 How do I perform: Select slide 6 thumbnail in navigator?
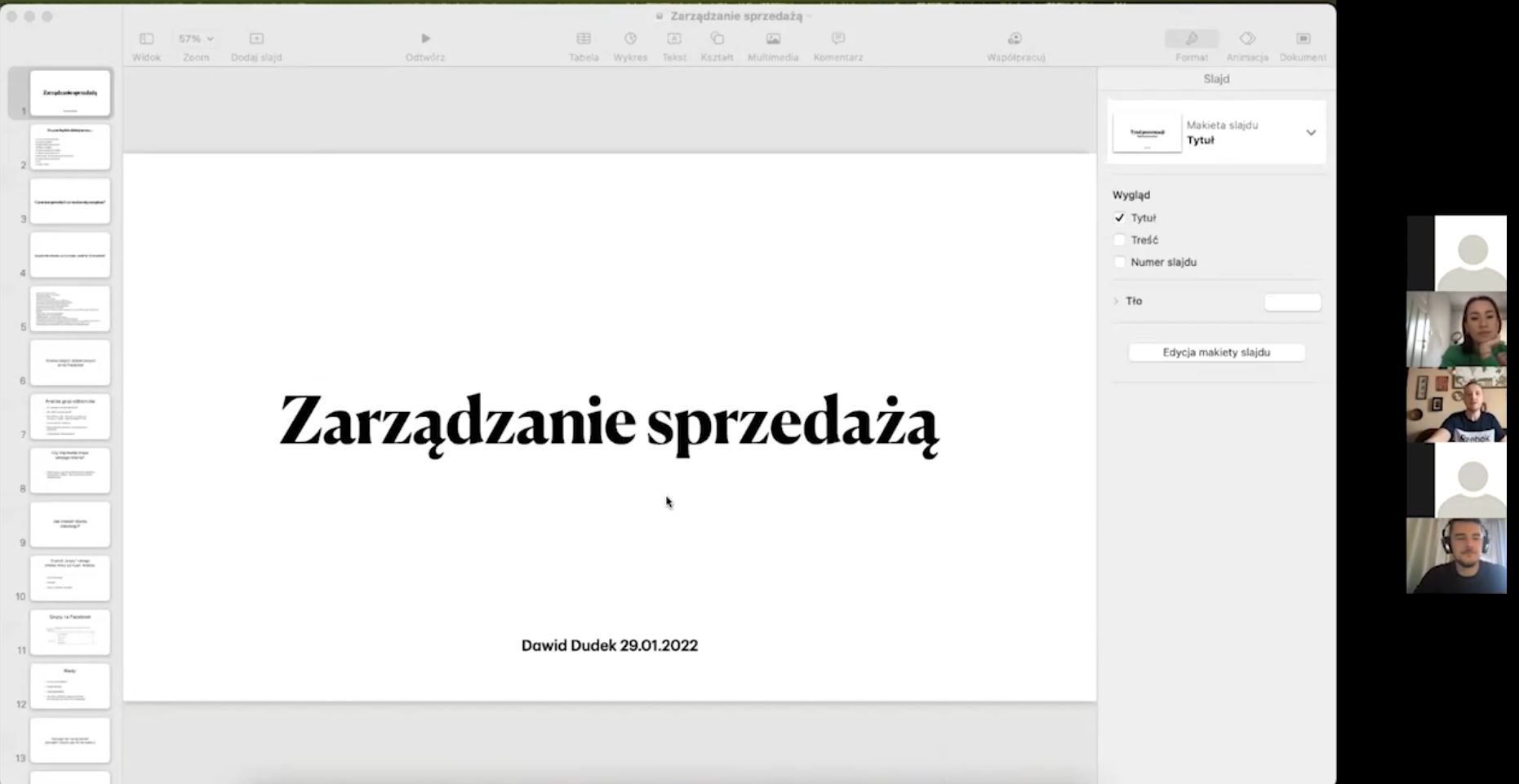70,362
